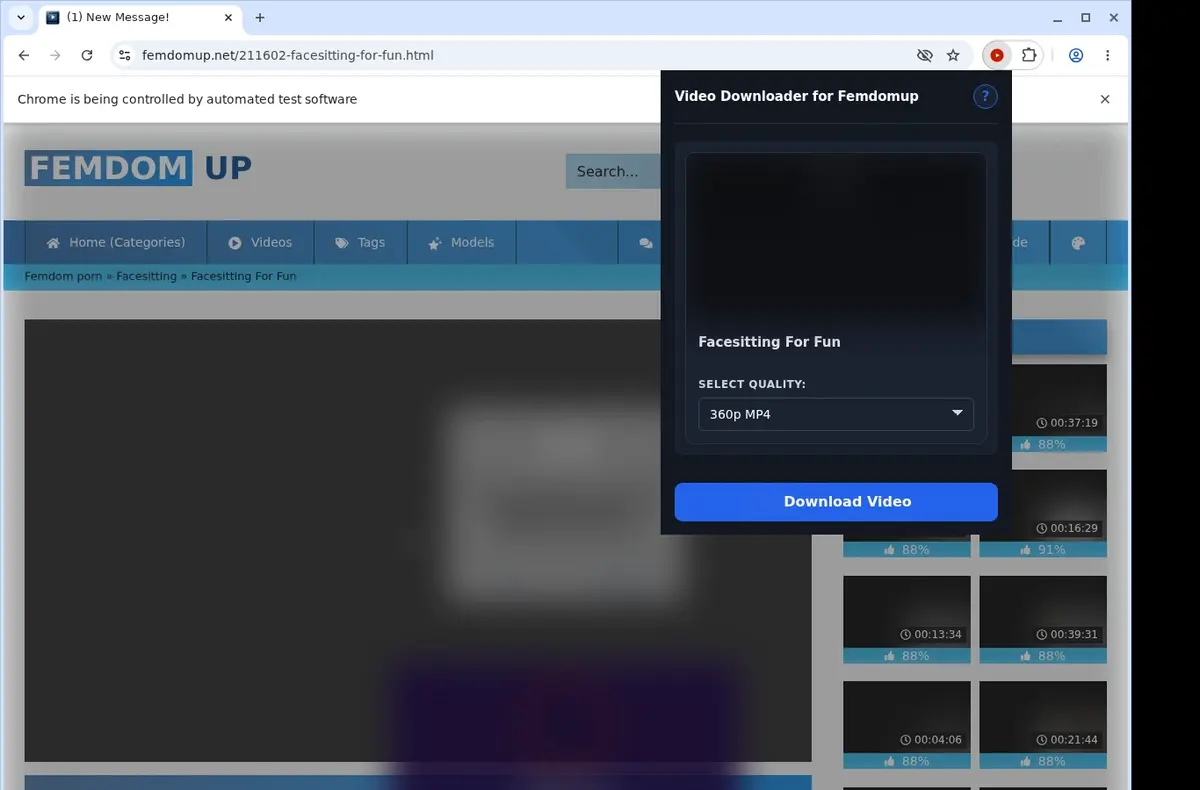Image resolution: width=1200 pixels, height=790 pixels.
Task: View site information icon in address bar
Action: tap(124, 56)
